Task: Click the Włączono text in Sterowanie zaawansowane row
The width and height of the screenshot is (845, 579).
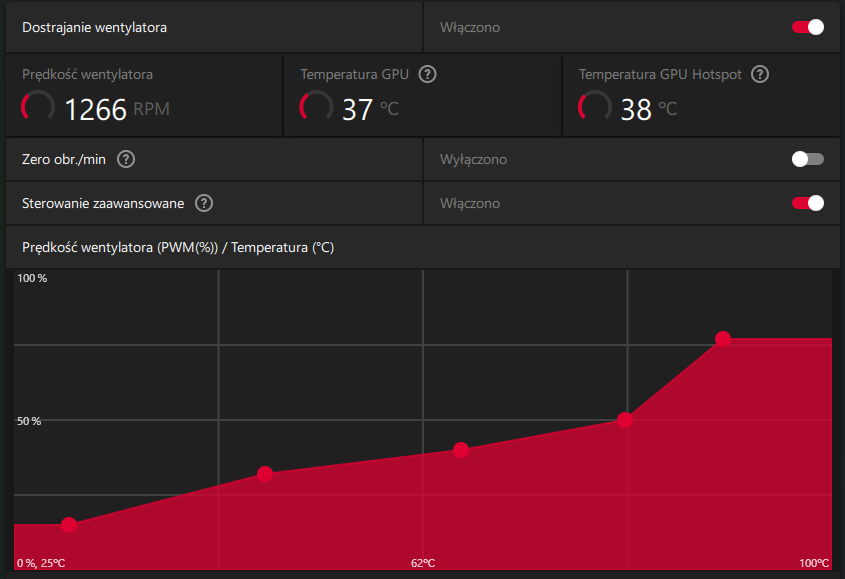Action: point(470,204)
